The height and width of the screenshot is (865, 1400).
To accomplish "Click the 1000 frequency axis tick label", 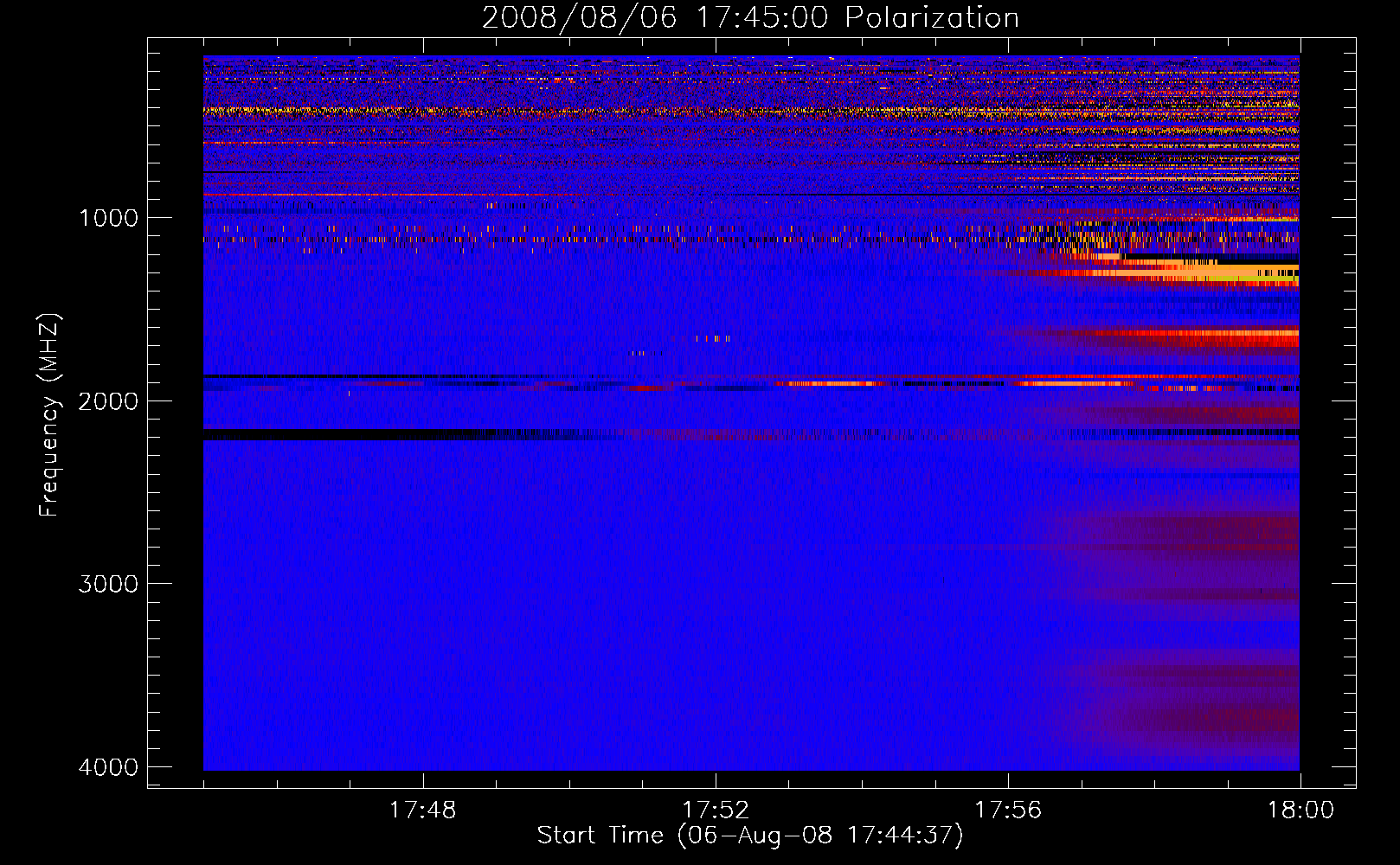I will (x=108, y=218).
